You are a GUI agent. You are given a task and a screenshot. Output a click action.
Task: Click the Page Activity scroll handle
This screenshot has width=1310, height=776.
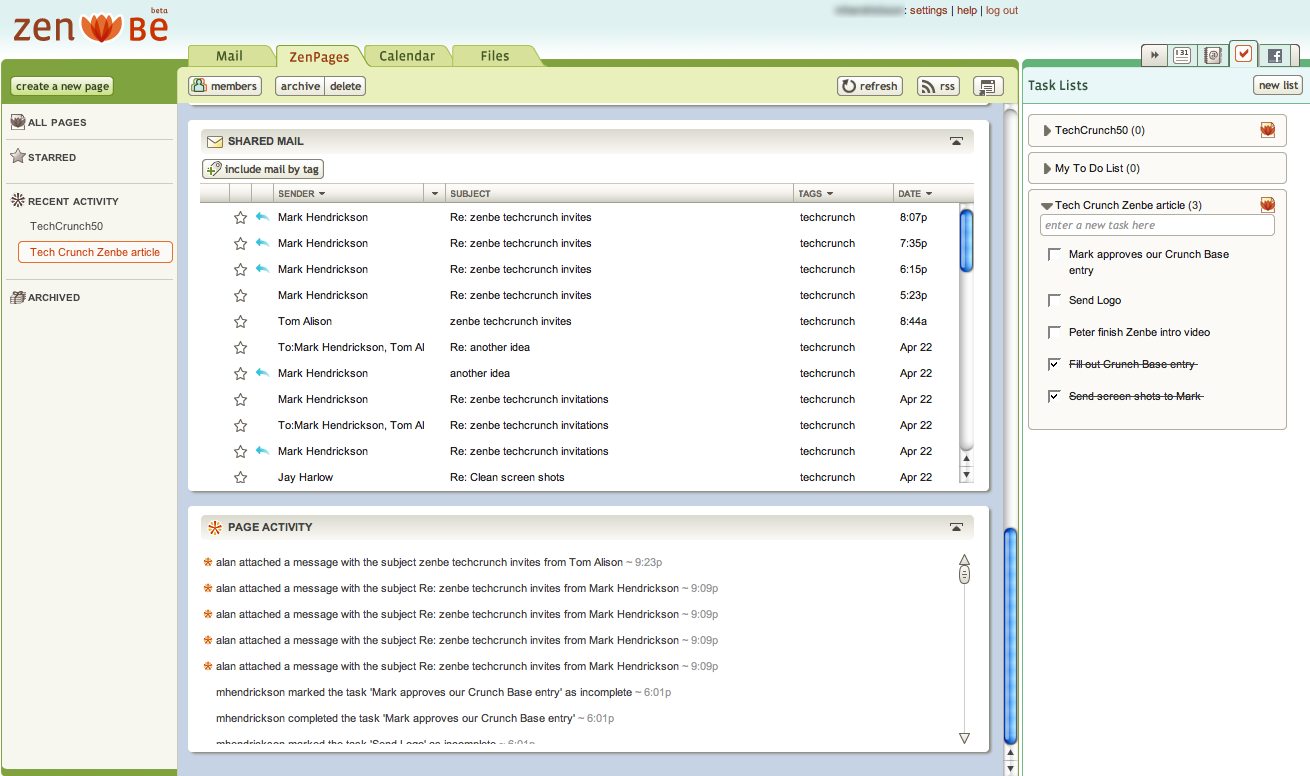(x=964, y=575)
